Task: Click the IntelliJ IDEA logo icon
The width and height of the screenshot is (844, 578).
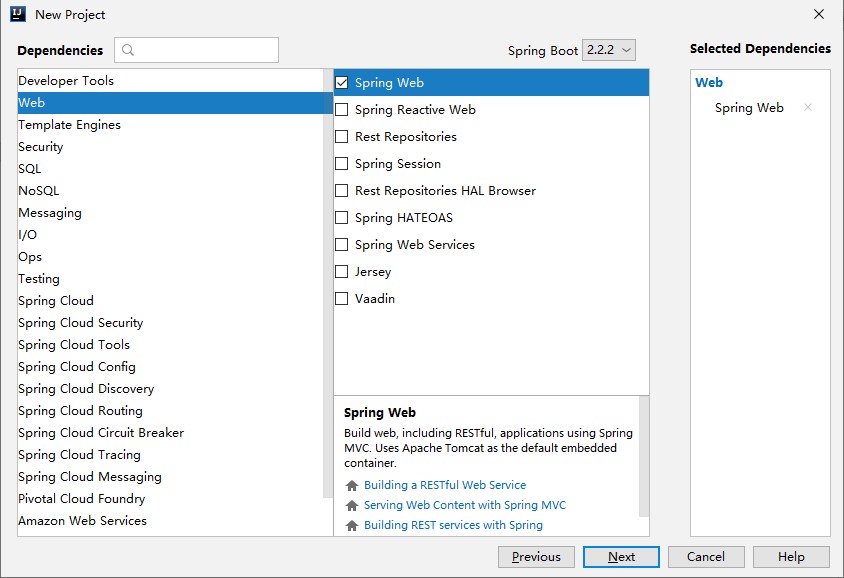Action: (18, 14)
